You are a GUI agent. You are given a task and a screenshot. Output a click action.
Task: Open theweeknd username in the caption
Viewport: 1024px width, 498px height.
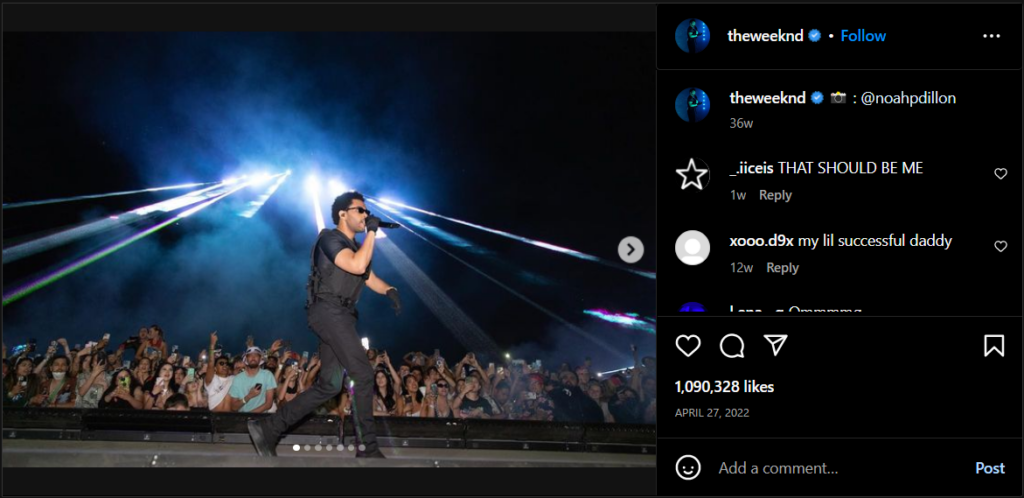coord(767,98)
